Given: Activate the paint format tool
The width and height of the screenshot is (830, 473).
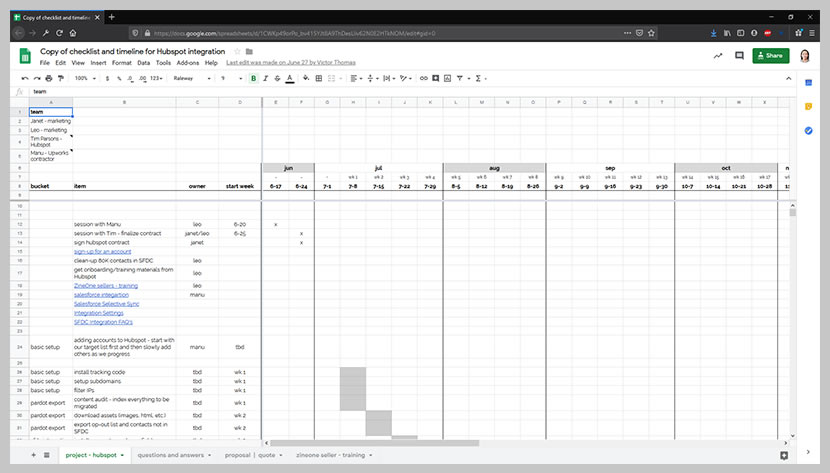Looking at the screenshot, I should click(61, 78).
